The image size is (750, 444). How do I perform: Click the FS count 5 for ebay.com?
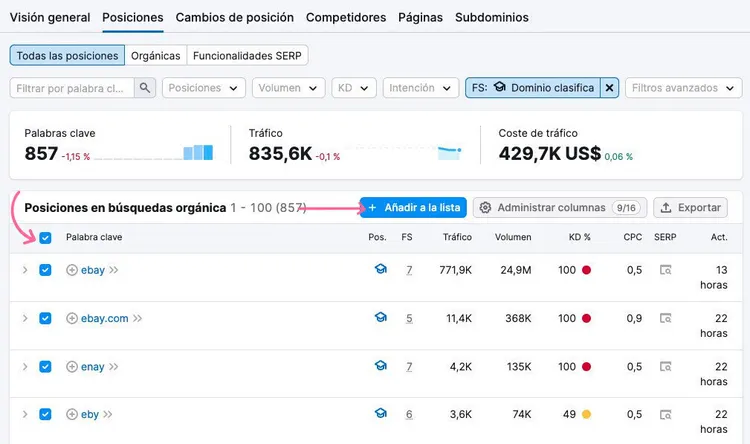click(x=409, y=318)
